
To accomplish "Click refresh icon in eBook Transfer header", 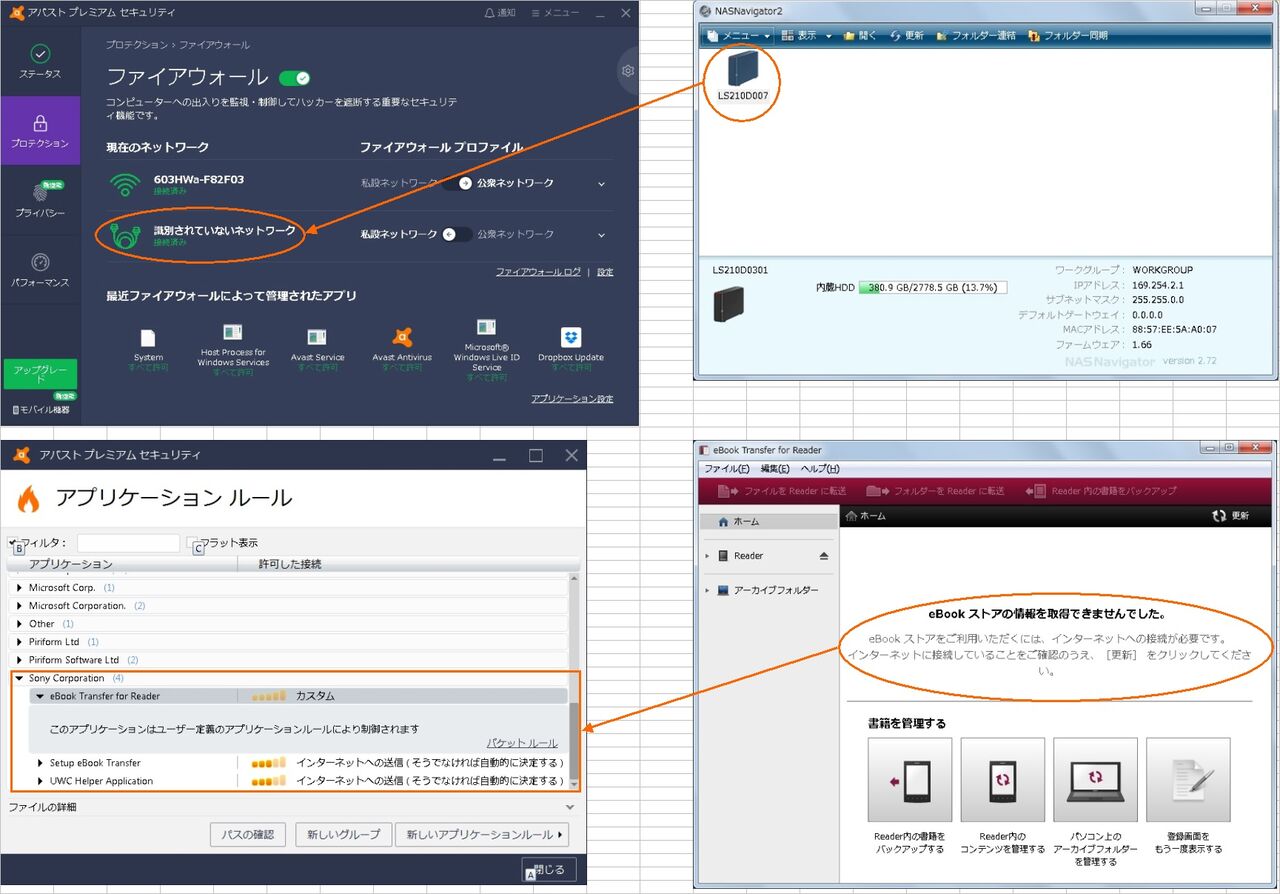I will click(1219, 516).
